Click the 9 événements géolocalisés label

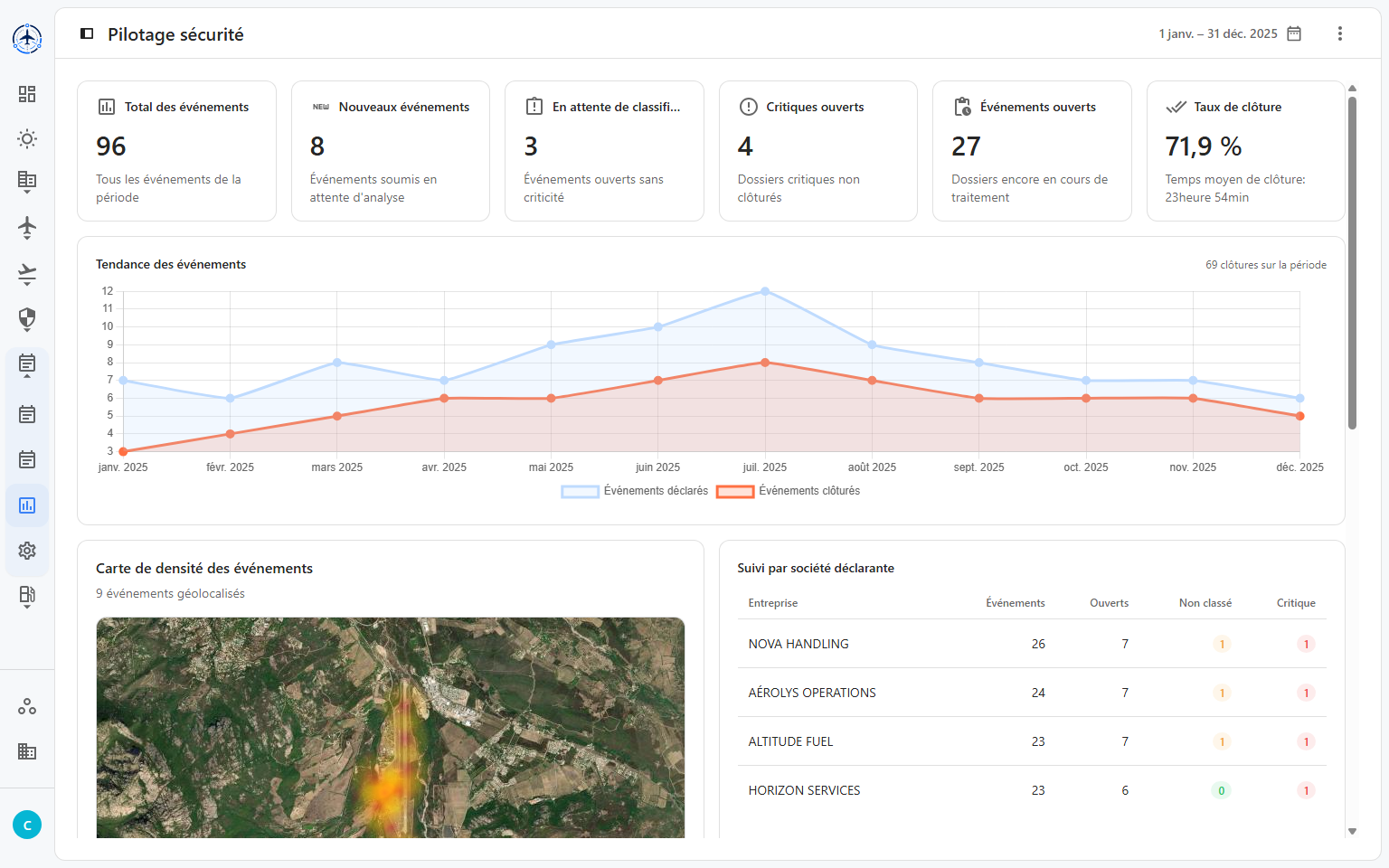170,593
